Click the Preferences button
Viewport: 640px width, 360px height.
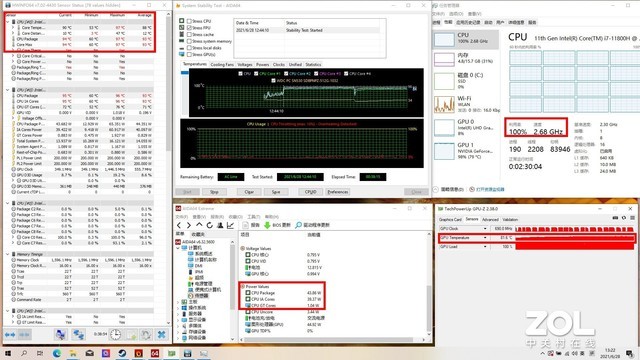tap(338, 192)
